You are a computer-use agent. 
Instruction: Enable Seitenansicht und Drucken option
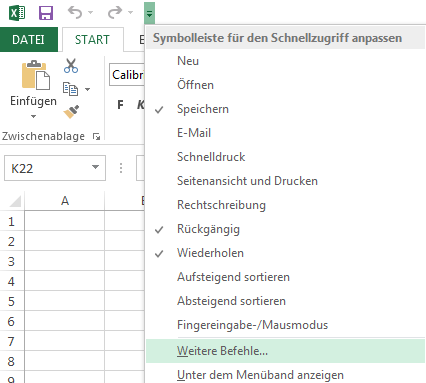tap(286, 181)
